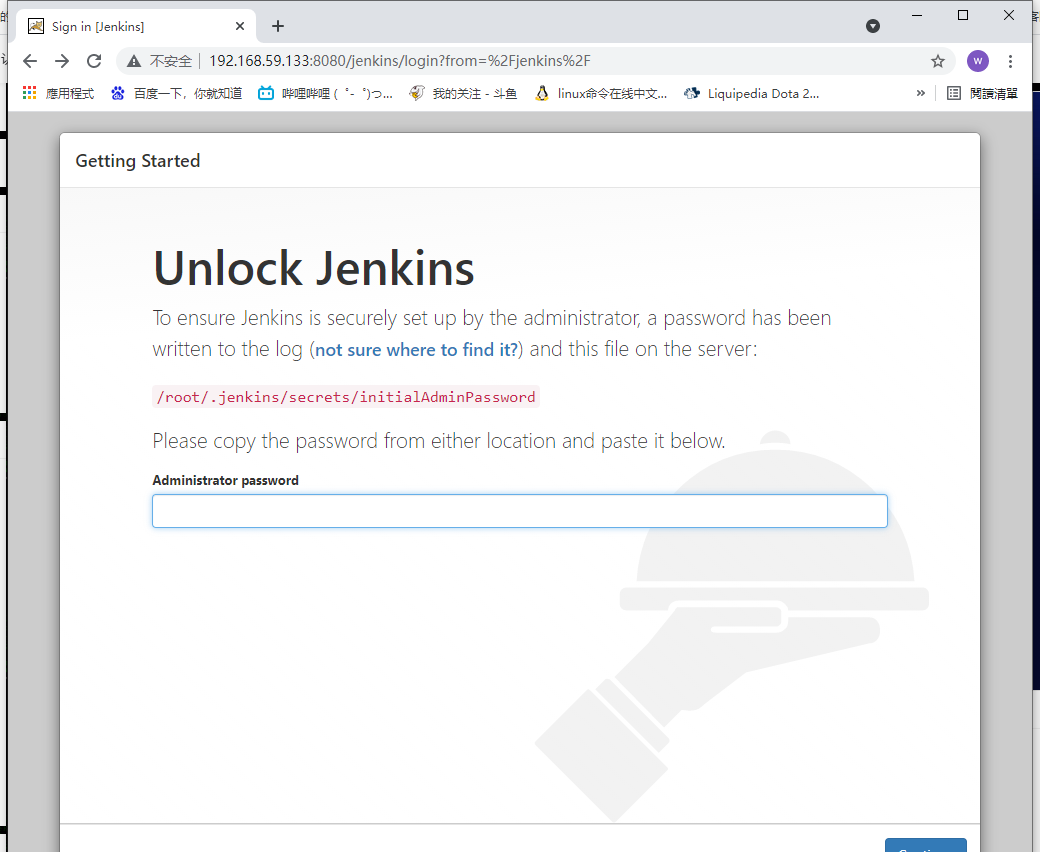Close the Sign in [Jenkins] tab

[240, 26]
